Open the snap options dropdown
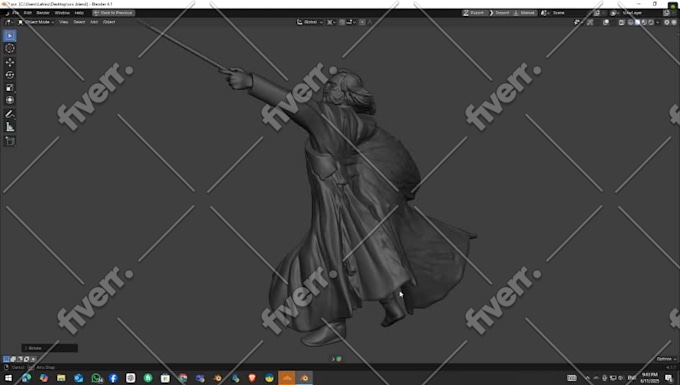This screenshot has height=385, width=680. click(351, 22)
